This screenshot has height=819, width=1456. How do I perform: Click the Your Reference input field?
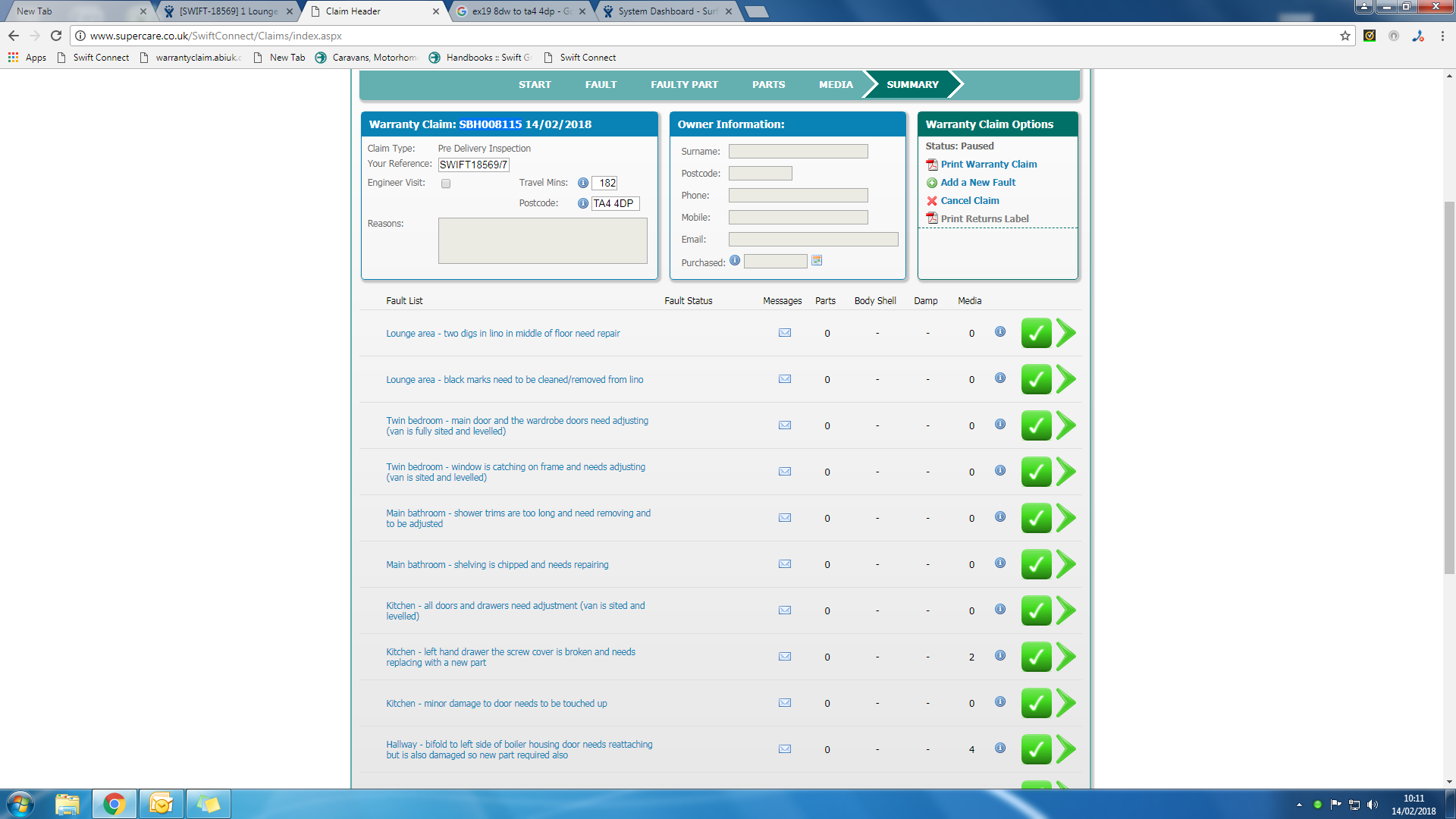[473, 165]
